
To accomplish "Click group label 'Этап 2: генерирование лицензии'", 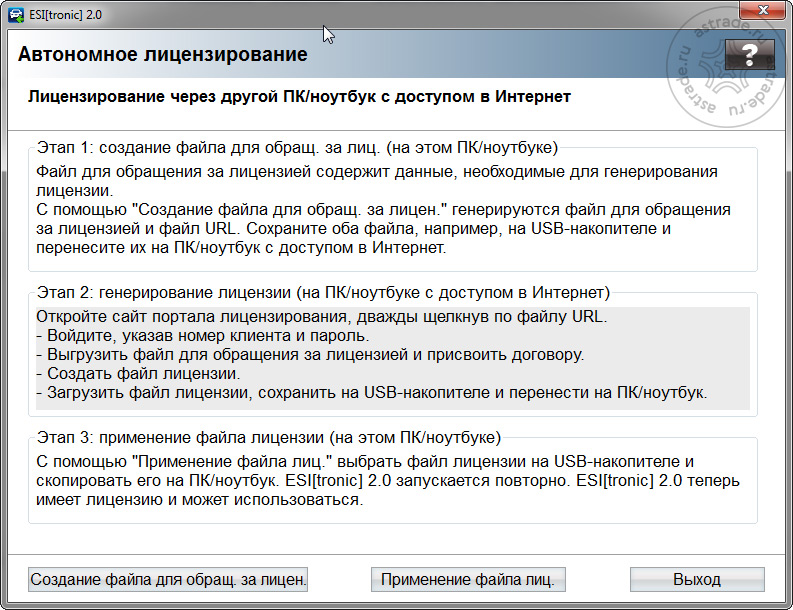I will click(164, 292).
